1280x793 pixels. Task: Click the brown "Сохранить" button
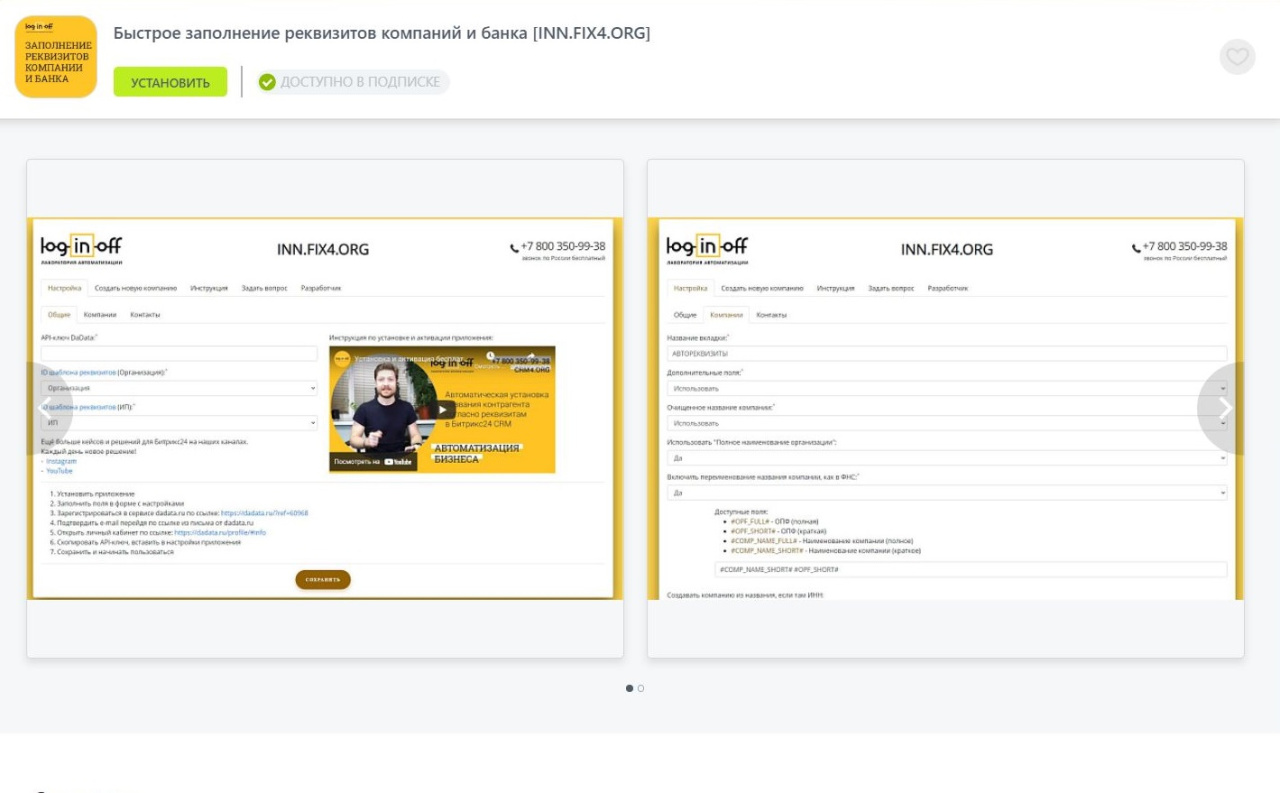(x=322, y=580)
